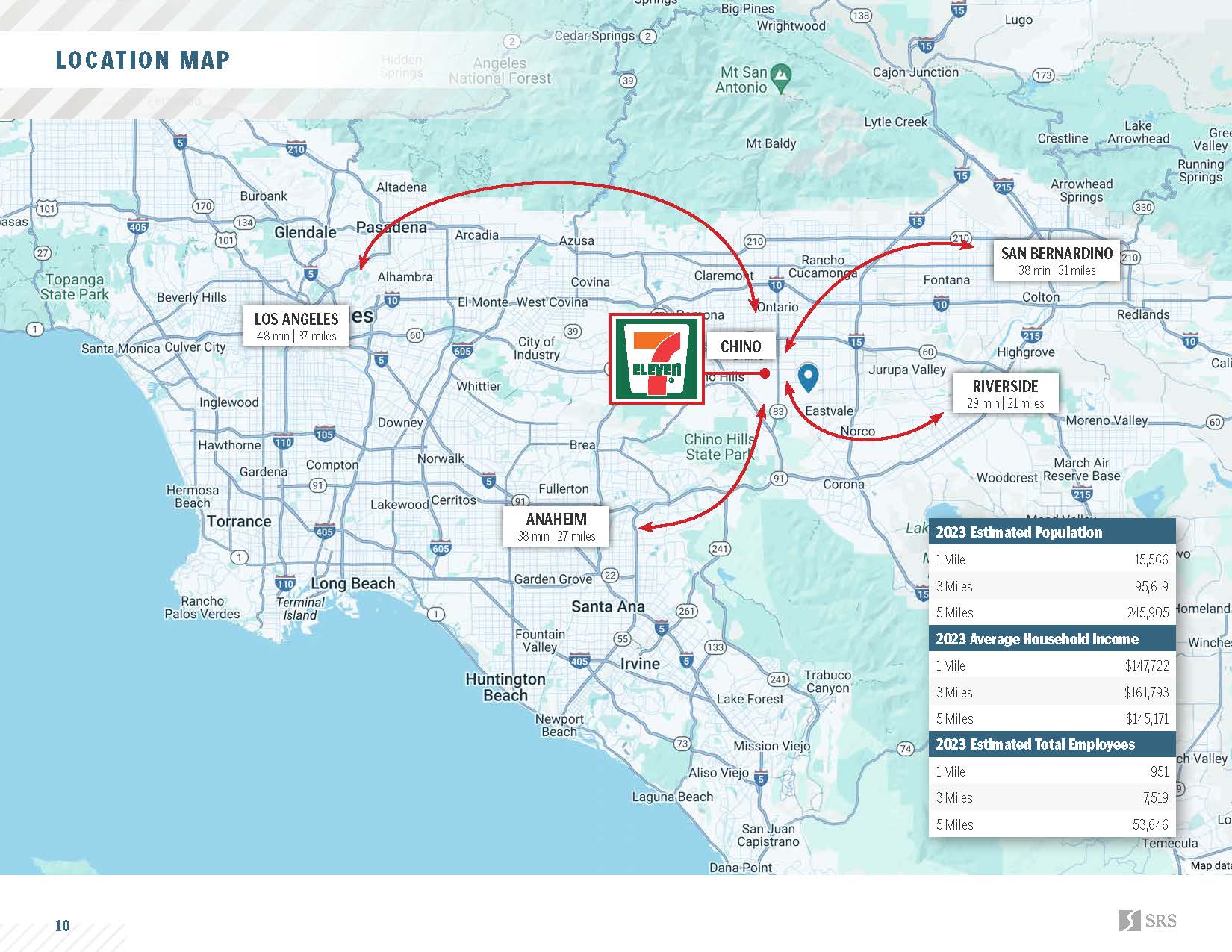This screenshot has height=952, width=1232.
Task: Click the Interstate 105 shield near Downey
Action: tap(324, 434)
